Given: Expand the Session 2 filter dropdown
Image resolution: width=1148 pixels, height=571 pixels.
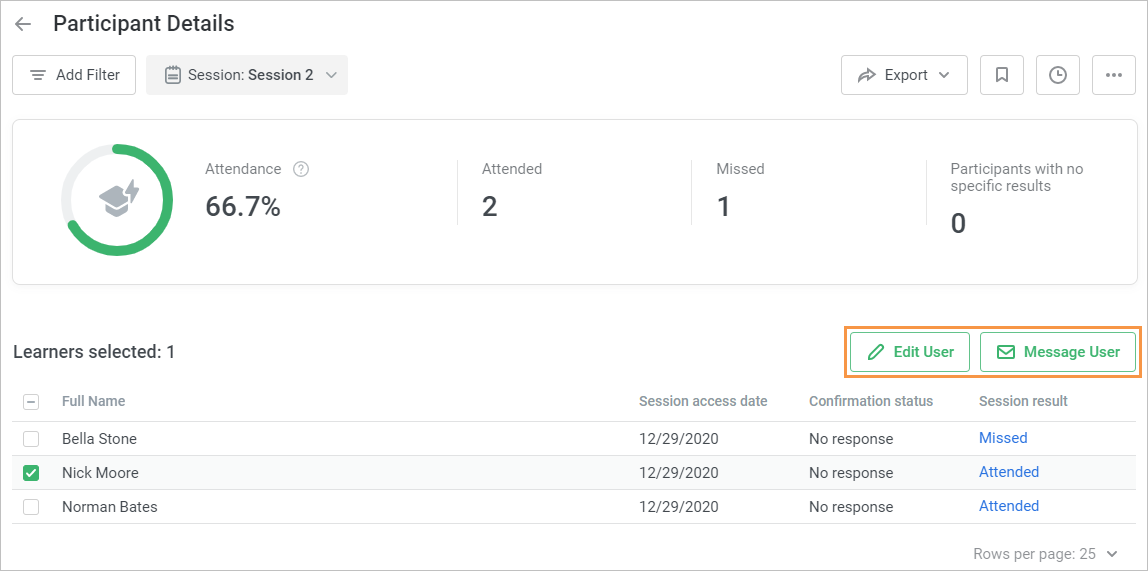Looking at the screenshot, I should pyautogui.click(x=247, y=75).
